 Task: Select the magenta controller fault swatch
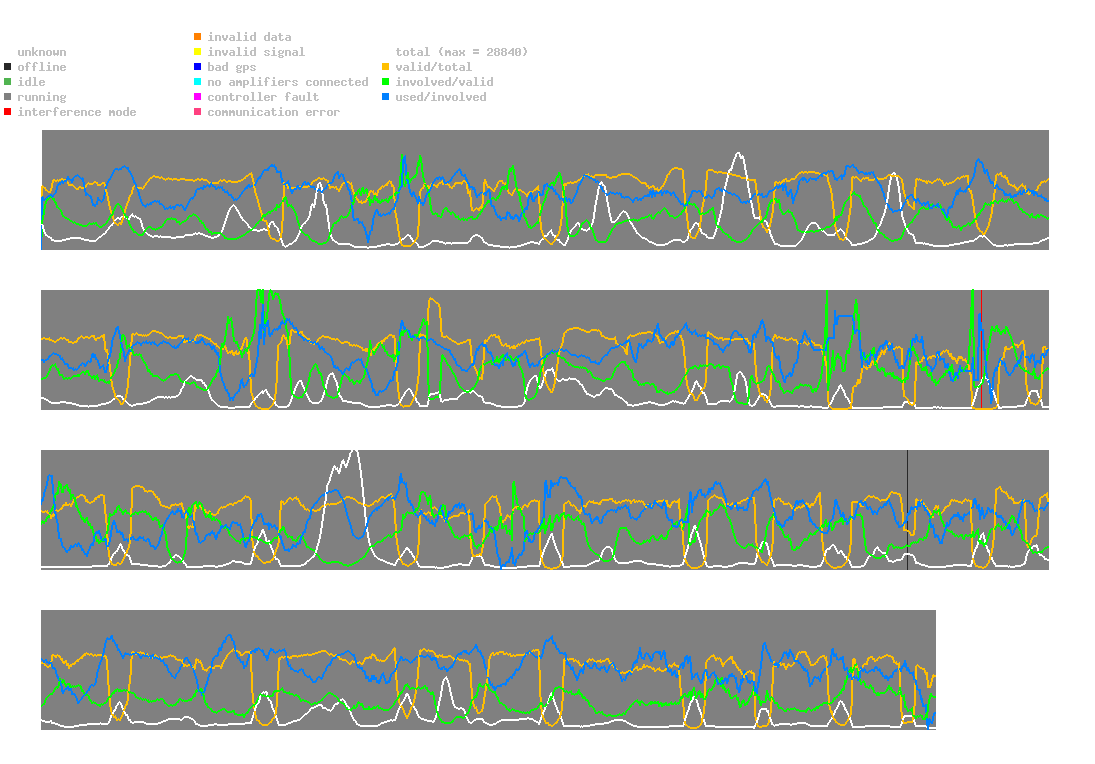point(198,97)
